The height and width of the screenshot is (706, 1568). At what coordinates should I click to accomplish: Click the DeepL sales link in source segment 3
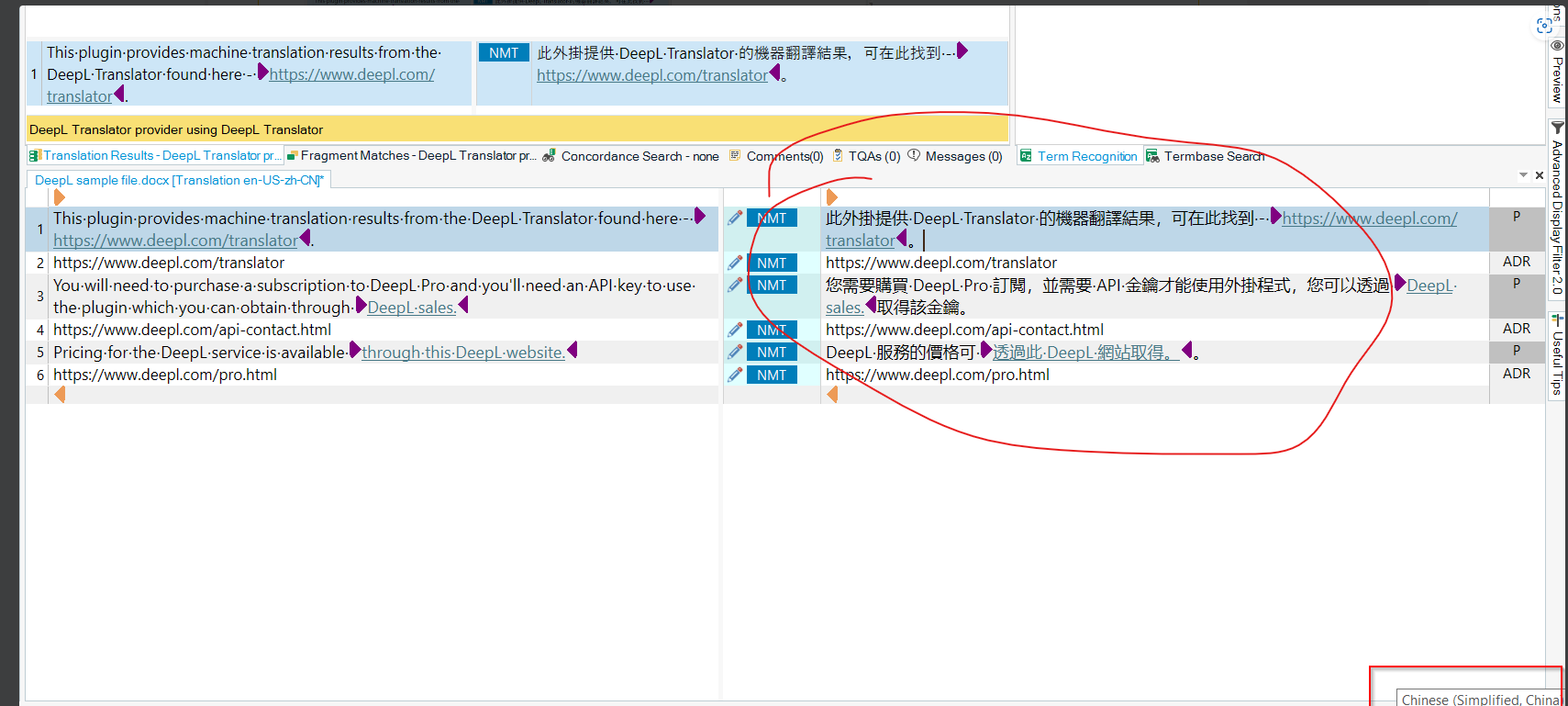coord(412,308)
